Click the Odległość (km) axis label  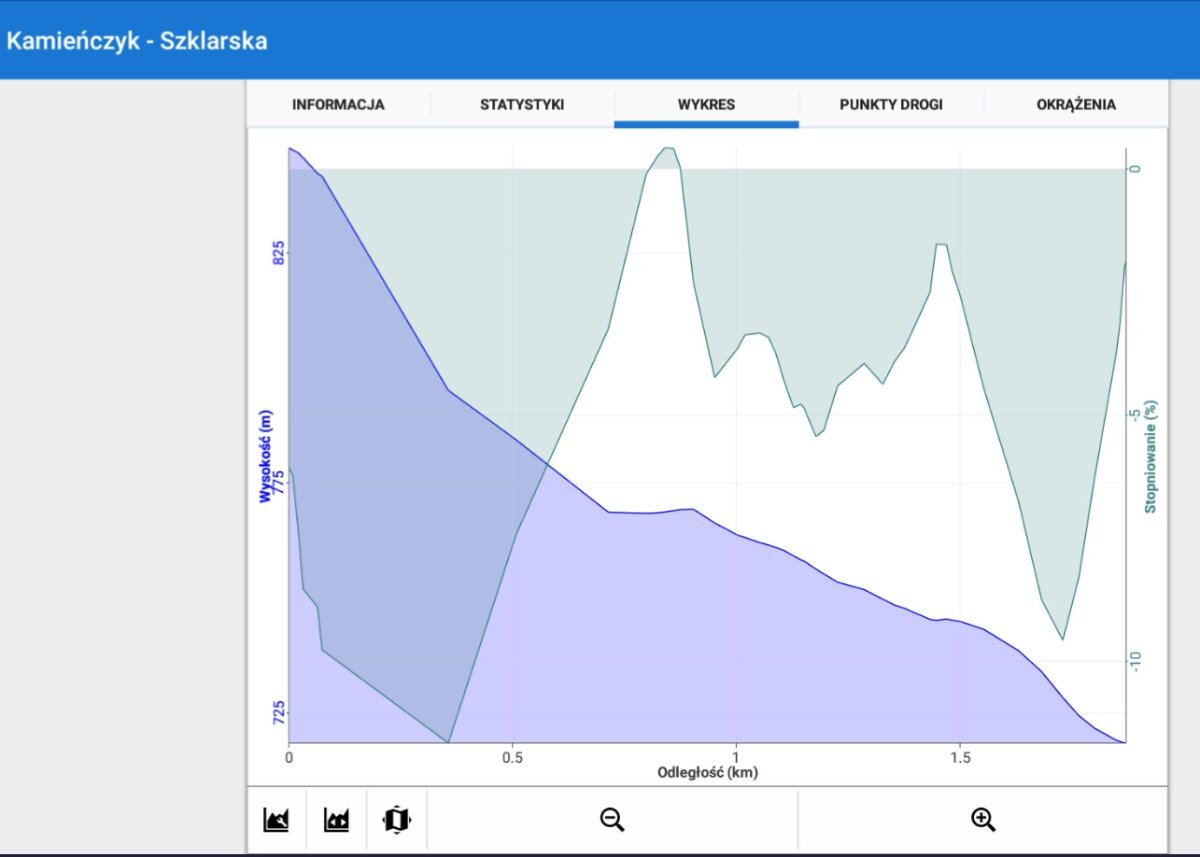click(706, 773)
